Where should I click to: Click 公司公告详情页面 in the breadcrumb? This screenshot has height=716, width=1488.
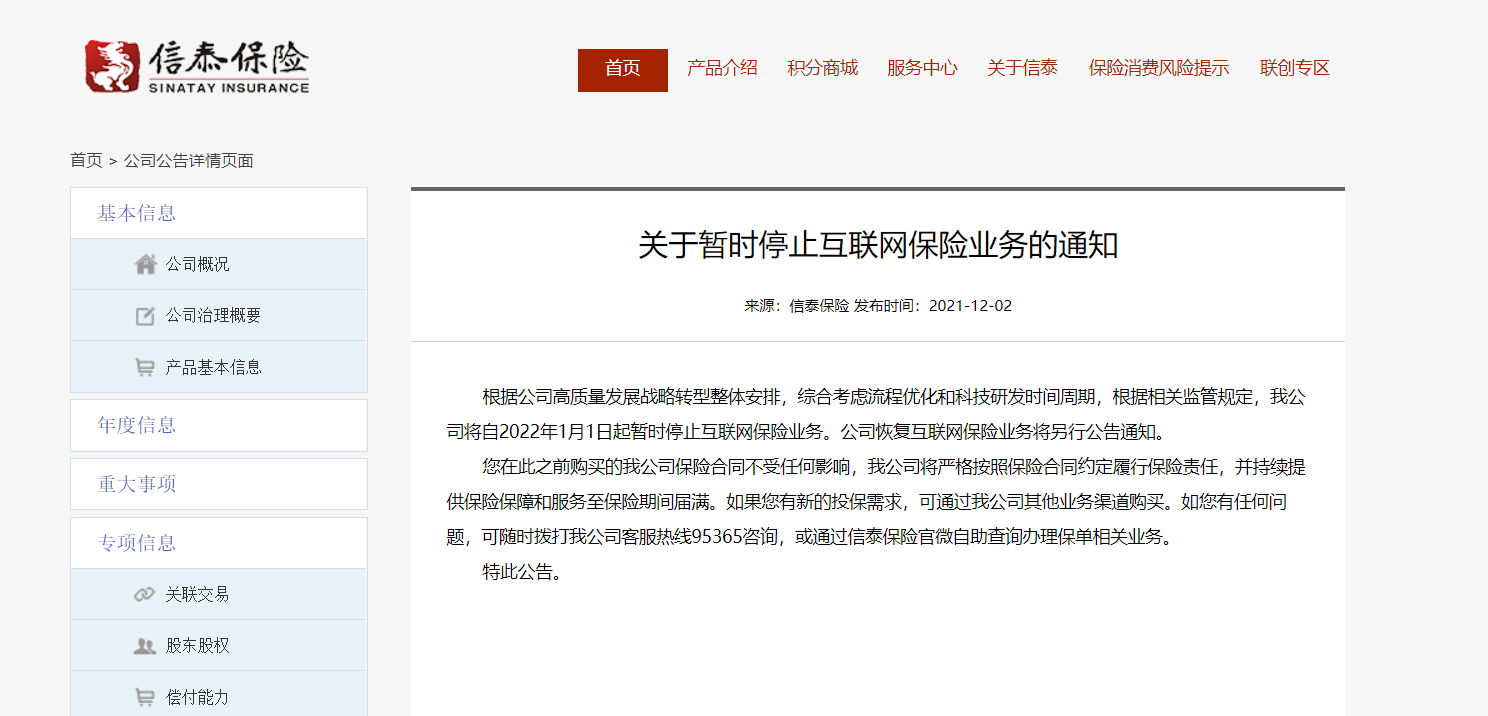(x=189, y=160)
